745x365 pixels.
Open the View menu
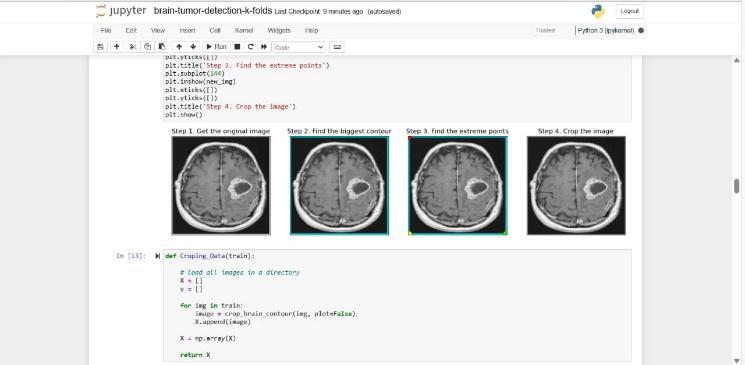[158, 30]
